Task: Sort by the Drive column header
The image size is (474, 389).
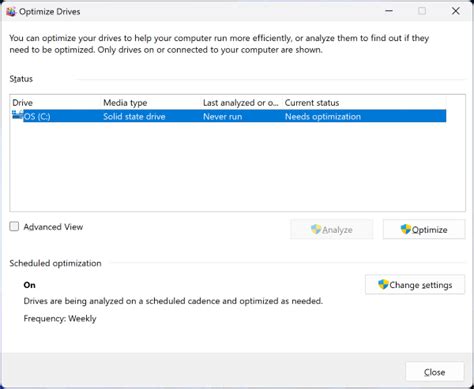Action: pos(23,103)
